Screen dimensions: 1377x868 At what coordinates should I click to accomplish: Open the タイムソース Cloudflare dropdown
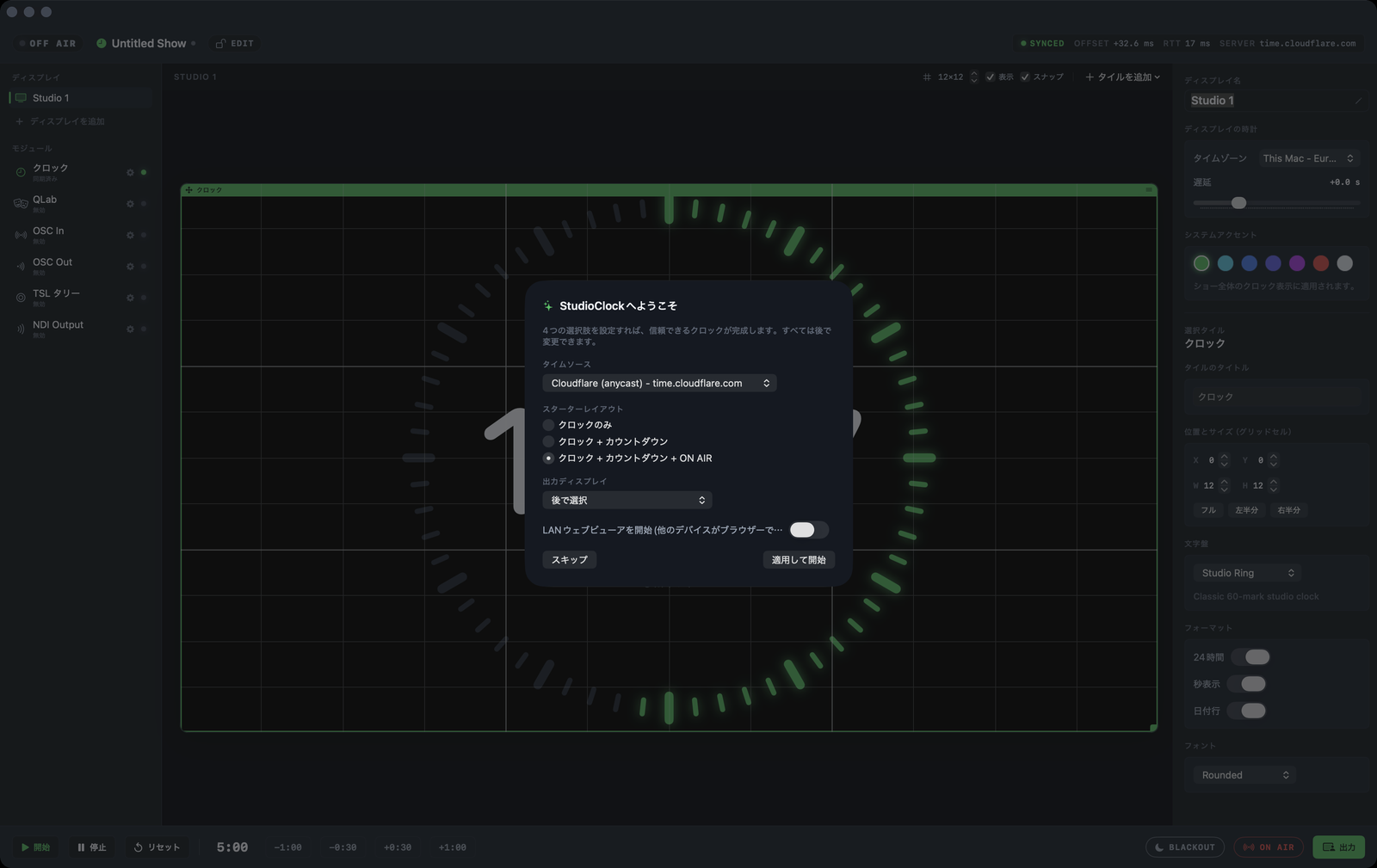tap(659, 384)
